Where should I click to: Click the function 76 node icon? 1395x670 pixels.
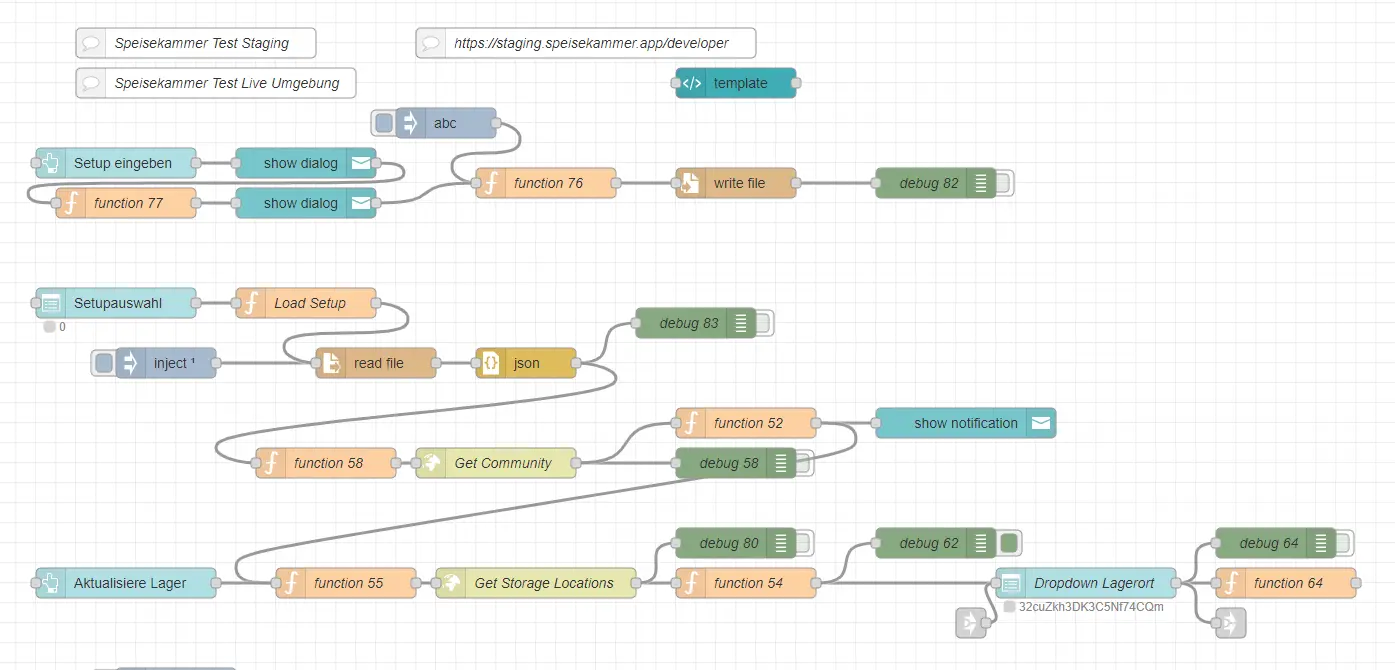click(491, 183)
